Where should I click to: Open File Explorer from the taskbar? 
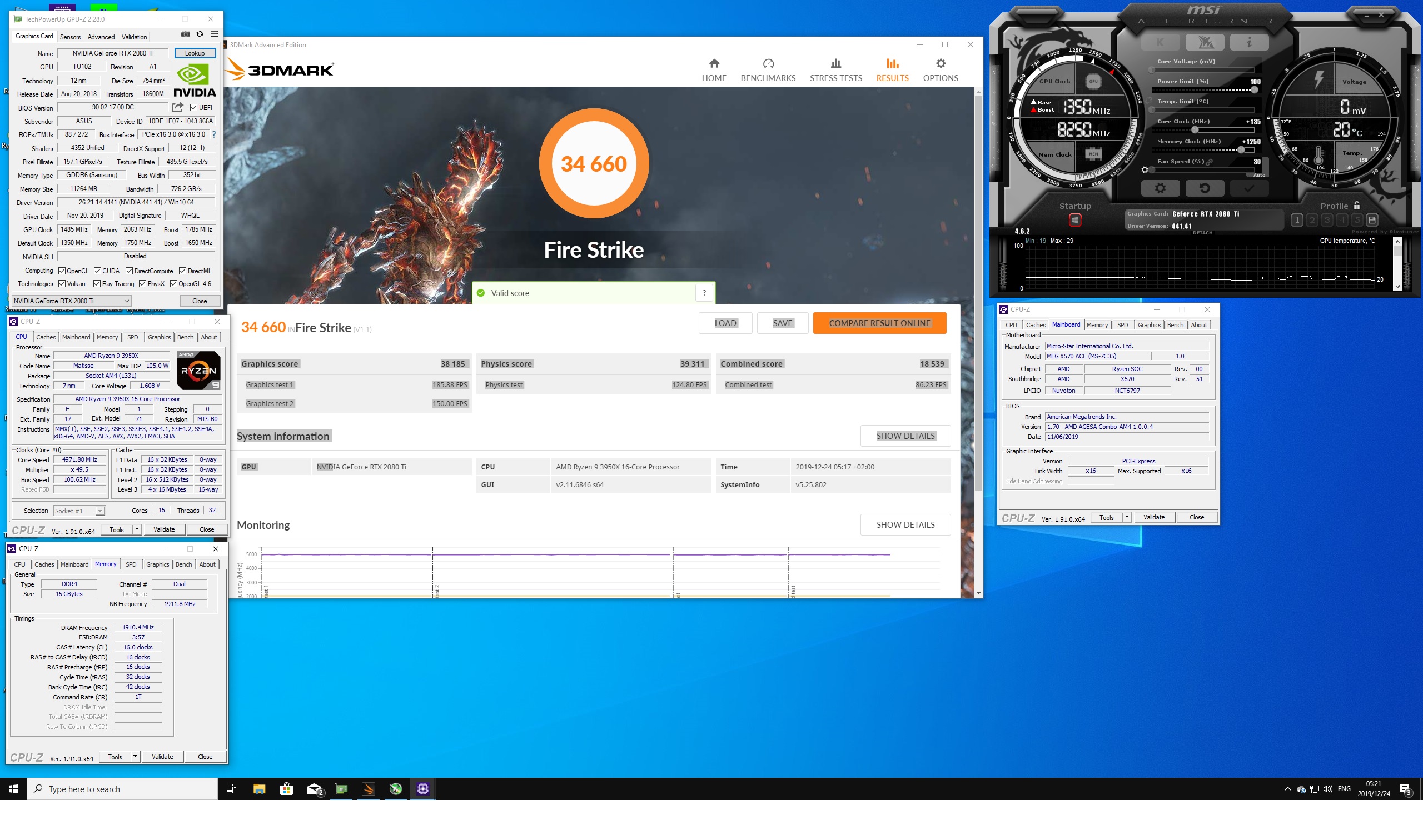[260, 788]
